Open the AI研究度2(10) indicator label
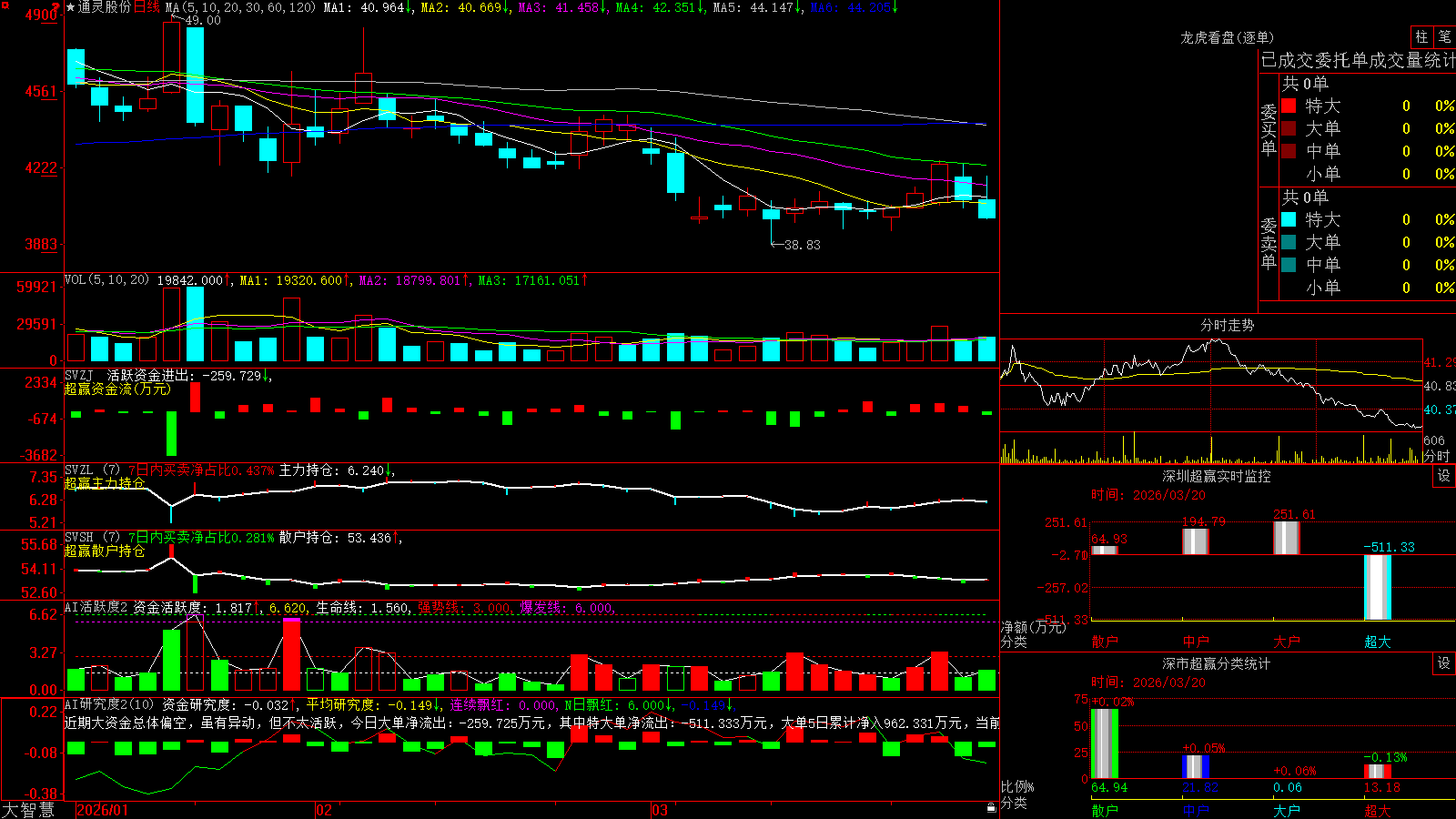 click(x=109, y=704)
